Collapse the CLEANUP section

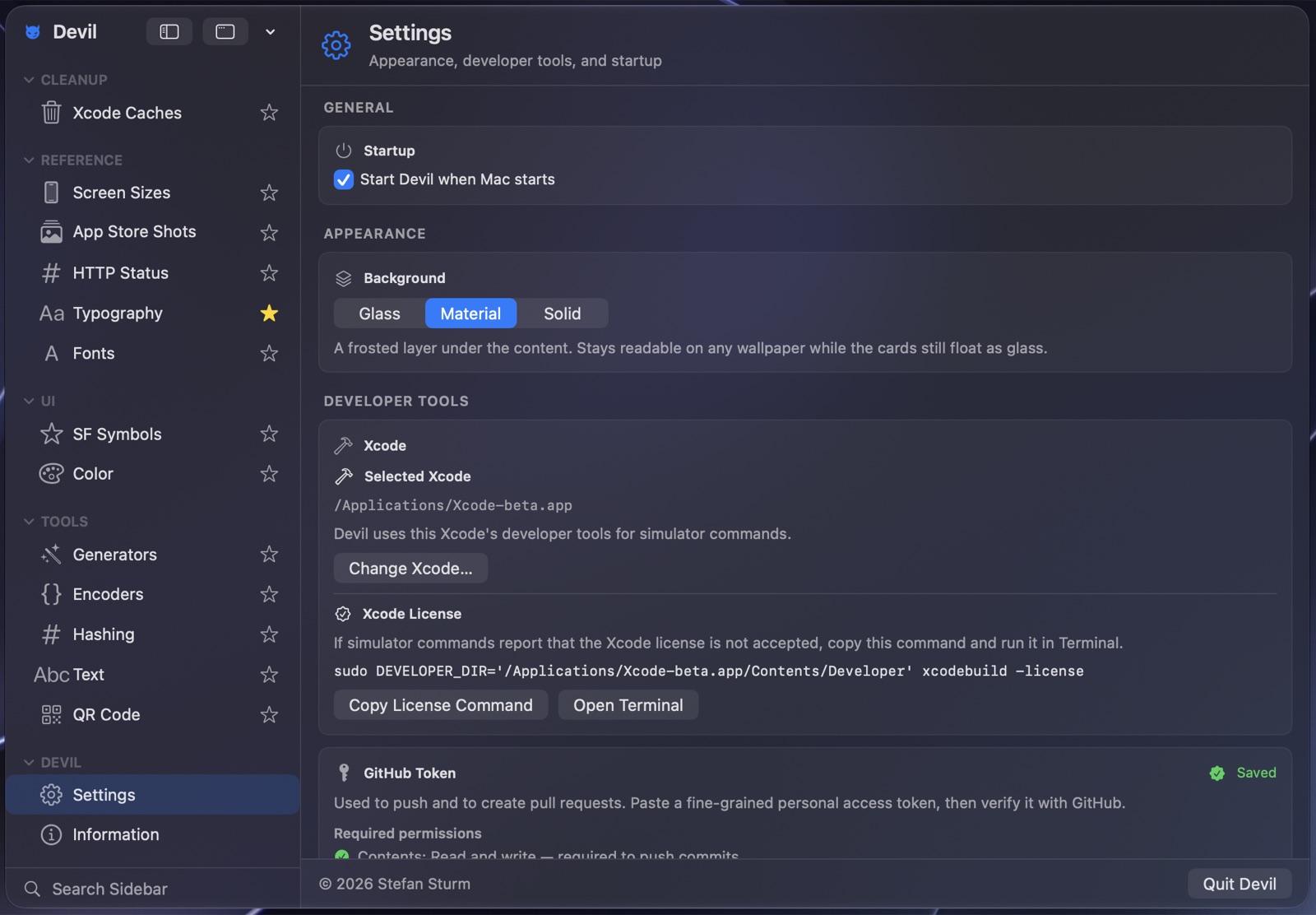pyautogui.click(x=29, y=80)
